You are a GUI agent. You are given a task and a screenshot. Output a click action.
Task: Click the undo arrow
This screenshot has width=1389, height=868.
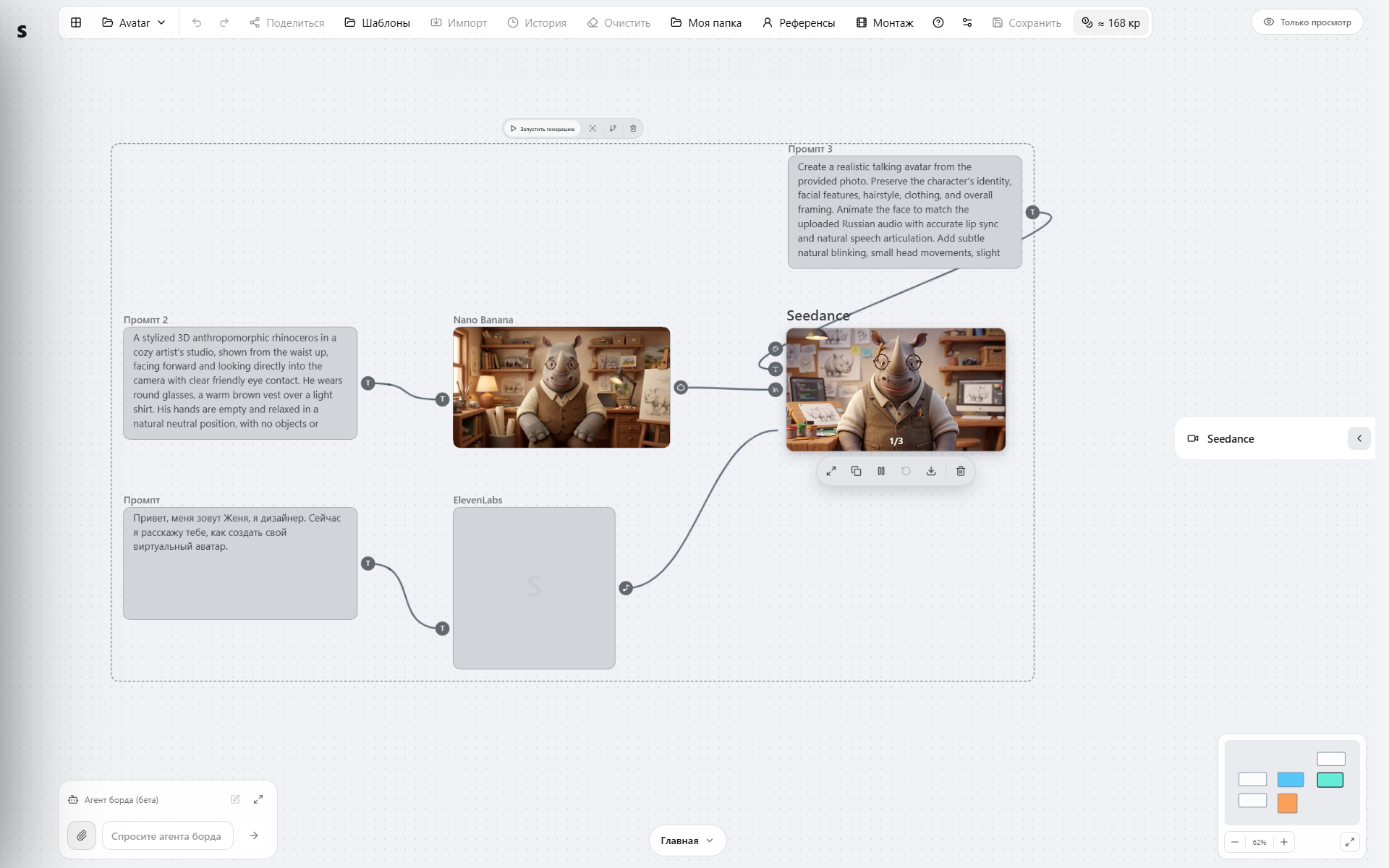(197, 22)
